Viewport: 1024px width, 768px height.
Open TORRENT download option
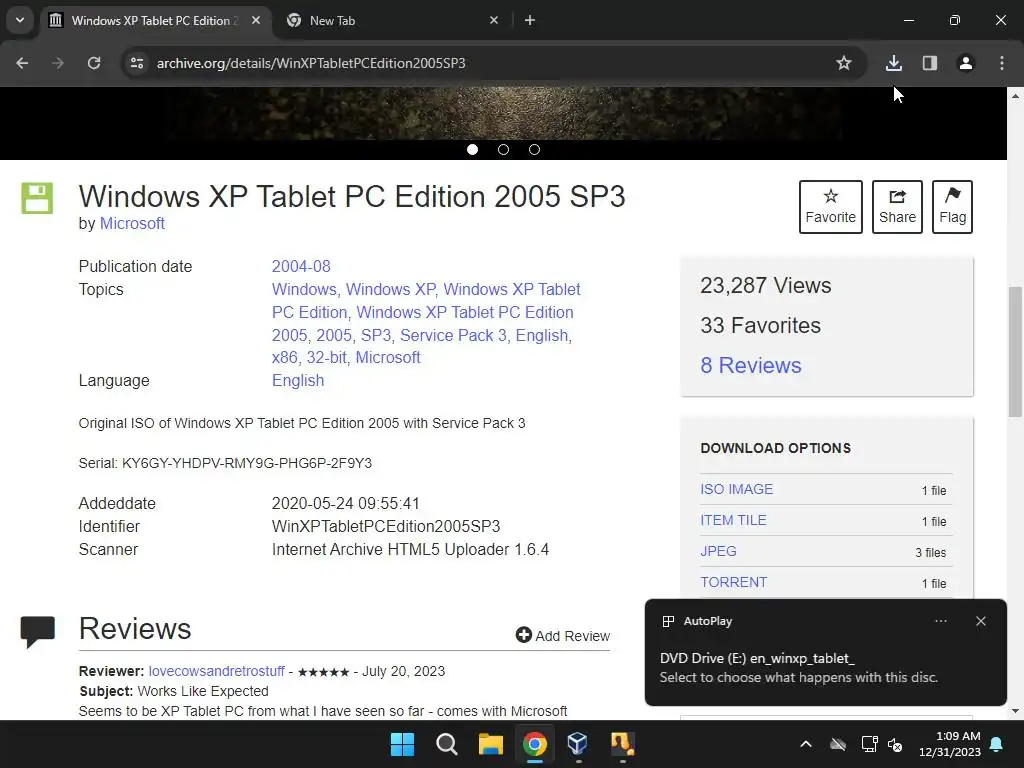point(733,582)
